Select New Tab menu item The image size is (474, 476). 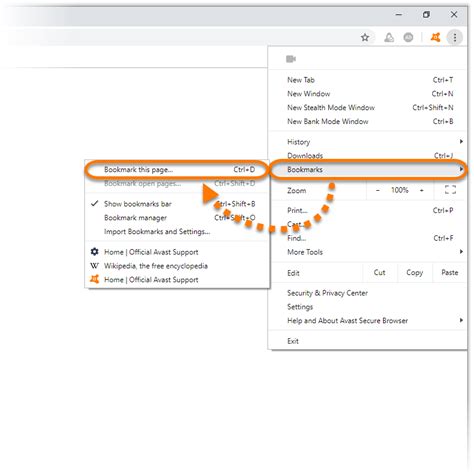(x=367, y=80)
